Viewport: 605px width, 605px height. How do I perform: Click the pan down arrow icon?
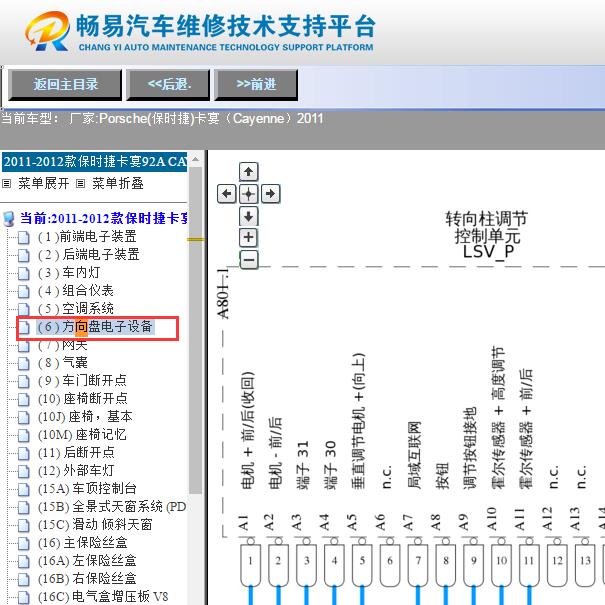248,216
